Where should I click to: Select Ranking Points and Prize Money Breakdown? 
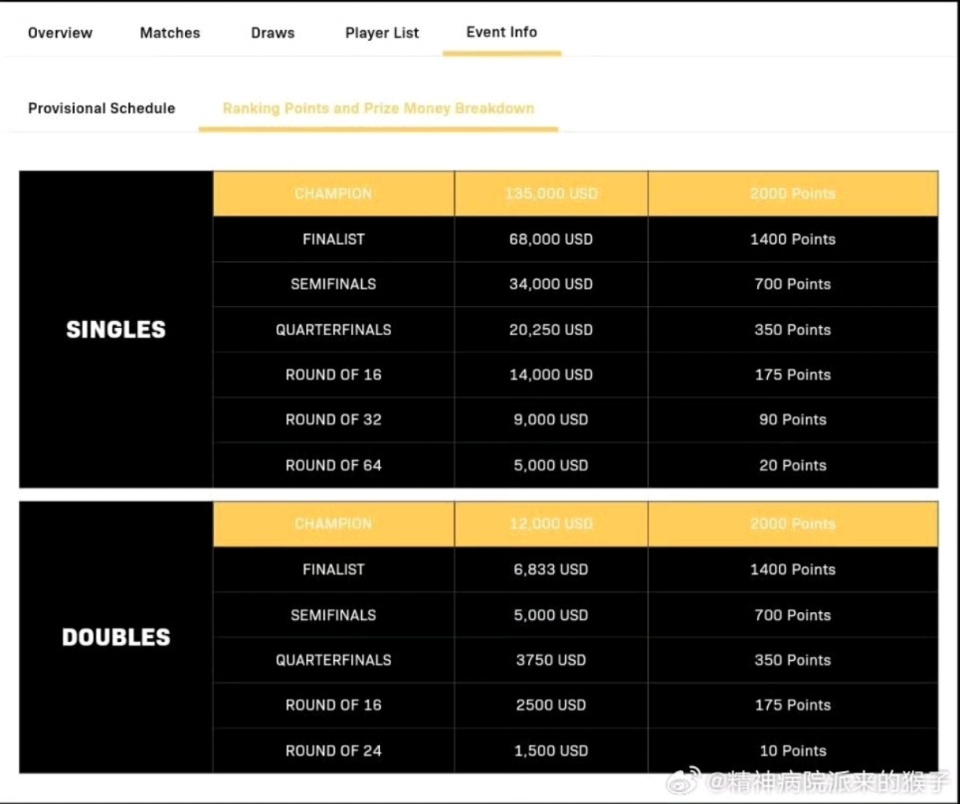378,108
